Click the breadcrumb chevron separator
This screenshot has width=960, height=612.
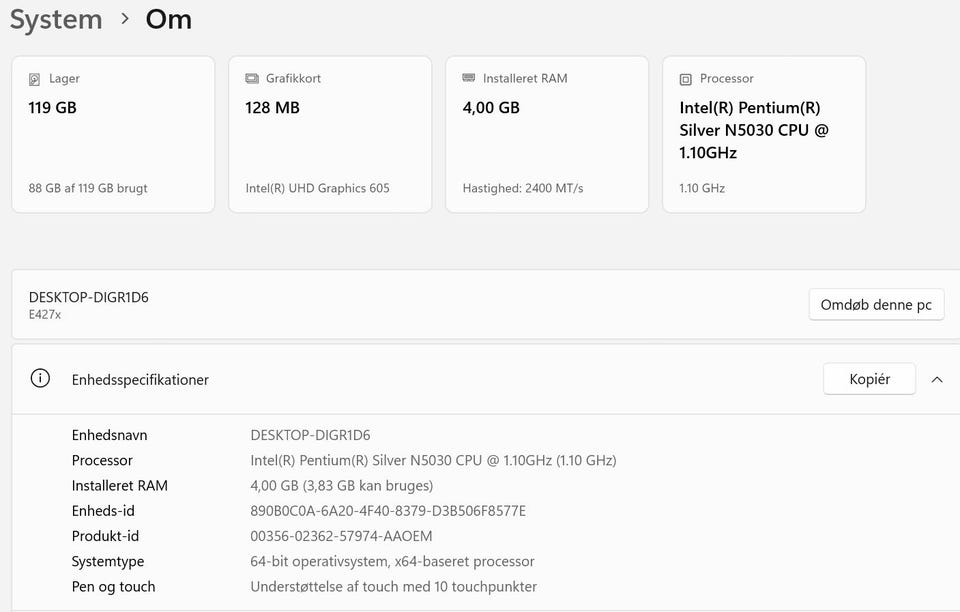click(x=125, y=19)
